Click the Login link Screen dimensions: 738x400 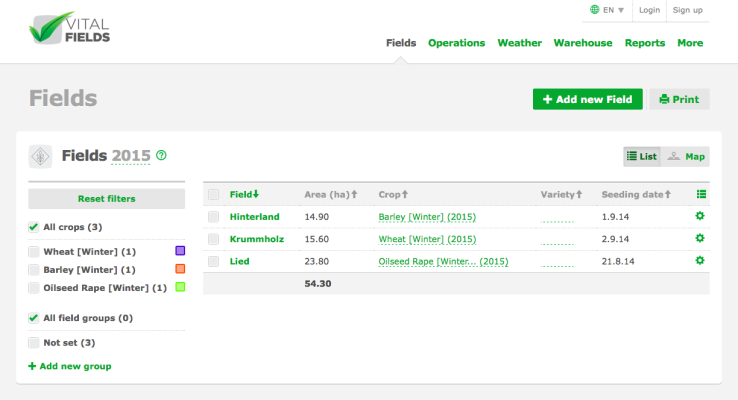click(650, 10)
